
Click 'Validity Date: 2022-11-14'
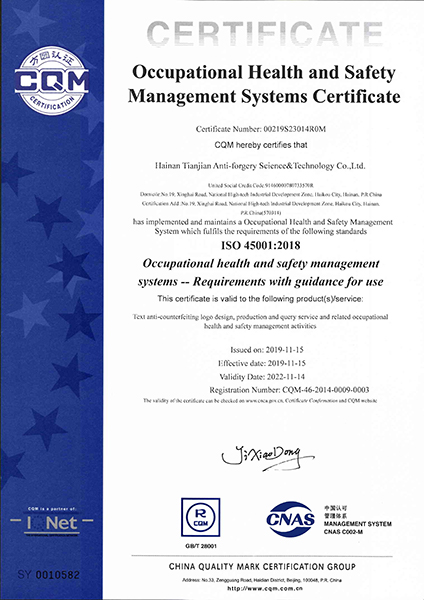[262, 377]
